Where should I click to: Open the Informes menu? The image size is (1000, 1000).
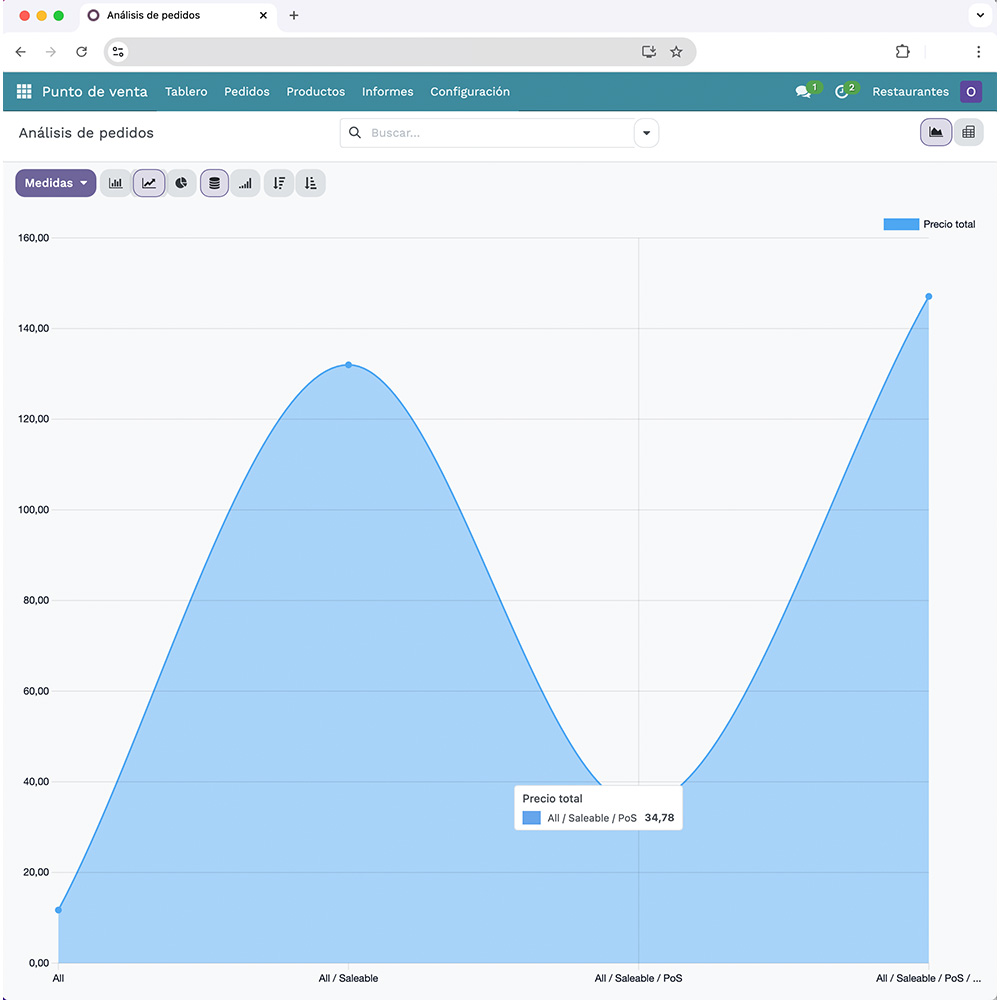click(x=387, y=91)
